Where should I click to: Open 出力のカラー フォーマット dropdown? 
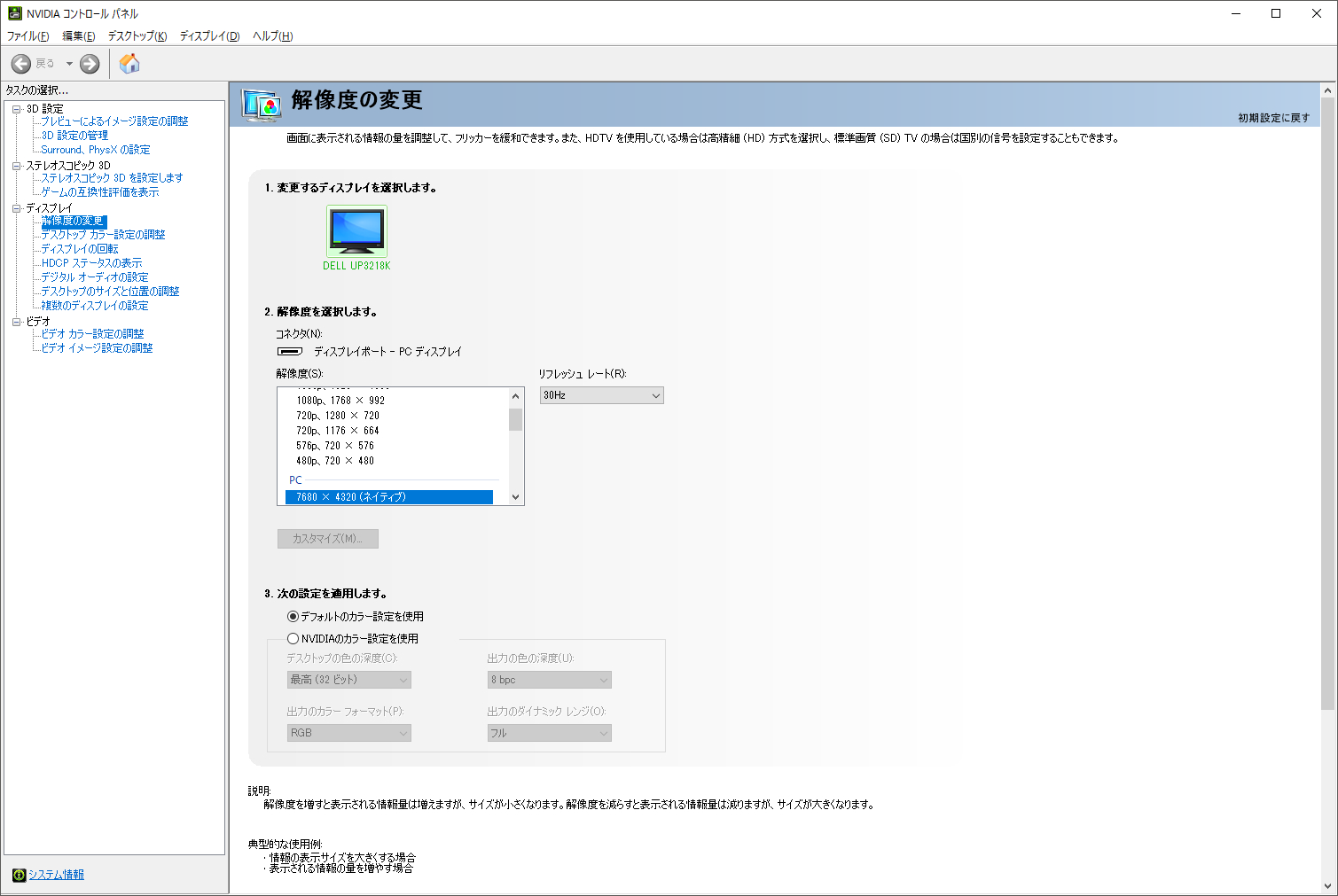(x=349, y=733)
